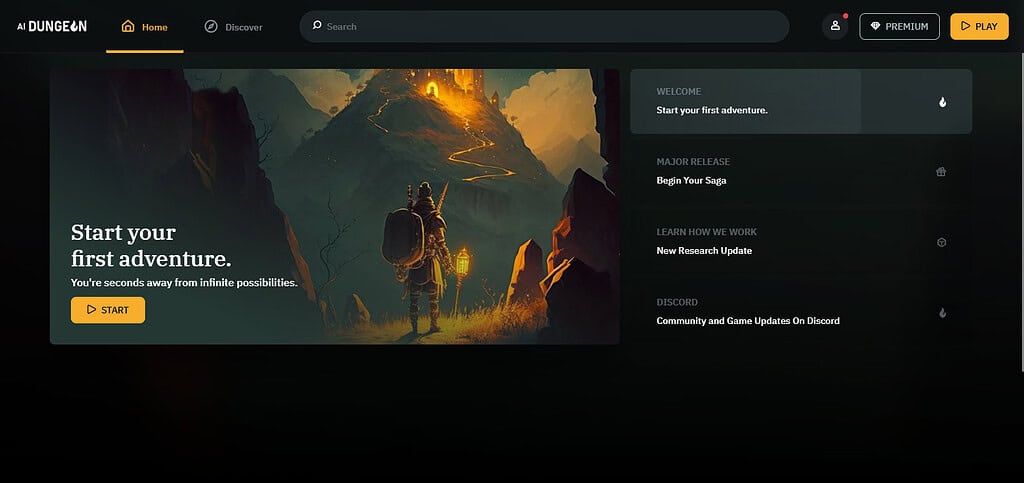The height and width of the screenshot is (483, 1024).
Task: Open the user profile icon
Action: (x=835, y=26)
